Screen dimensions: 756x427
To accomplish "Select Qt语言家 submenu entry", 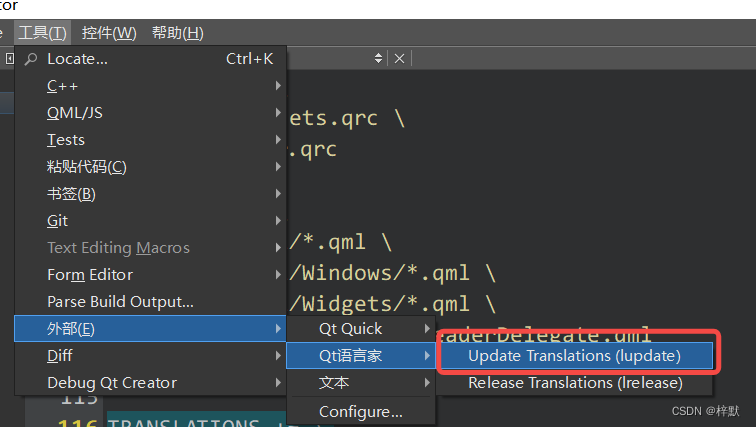I will point(361,356).
